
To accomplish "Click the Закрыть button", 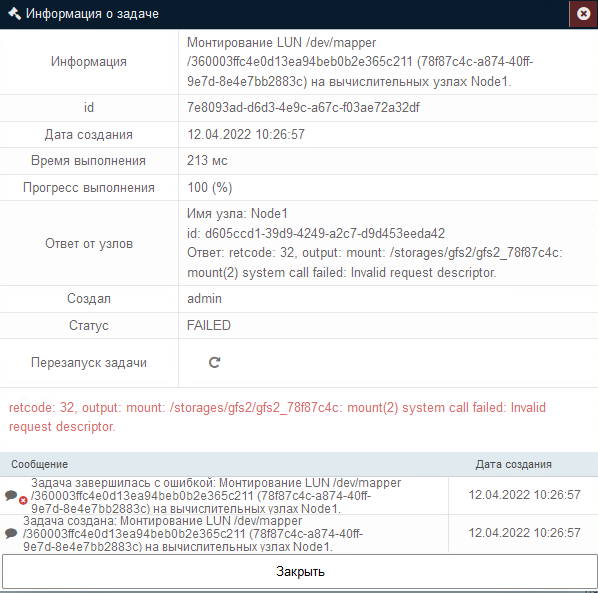I will (300, 571).
